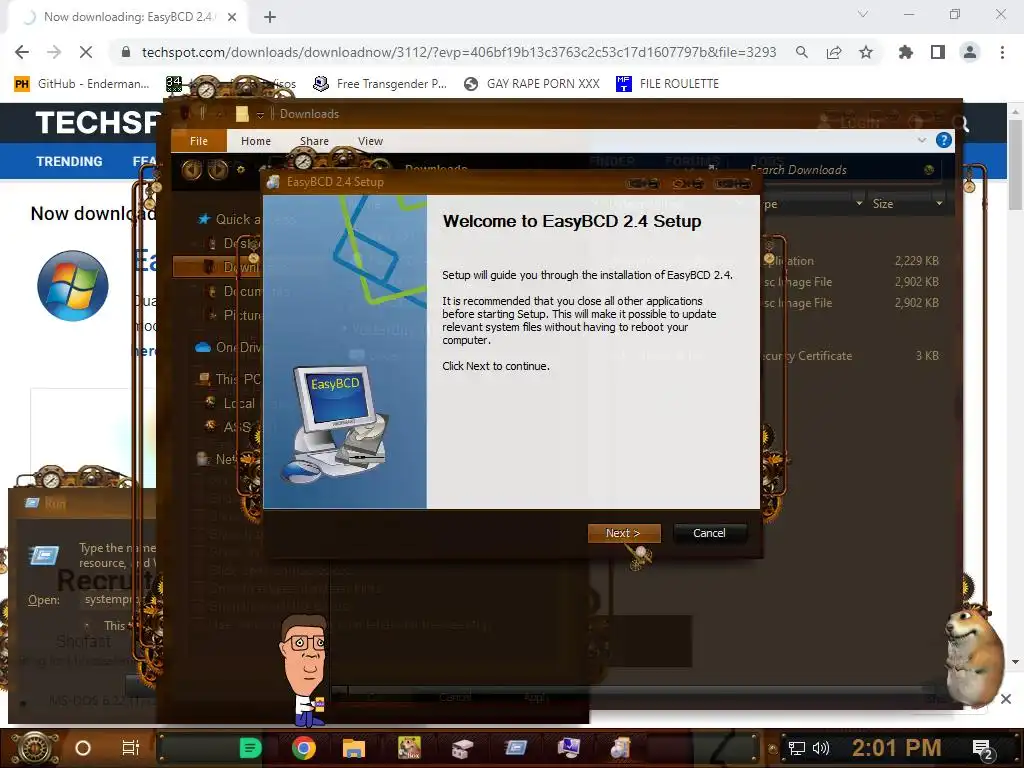Click network icon in system tray
Viewport: 1024px width, 768px height.
pyautogui.click(x=796, y=748)
